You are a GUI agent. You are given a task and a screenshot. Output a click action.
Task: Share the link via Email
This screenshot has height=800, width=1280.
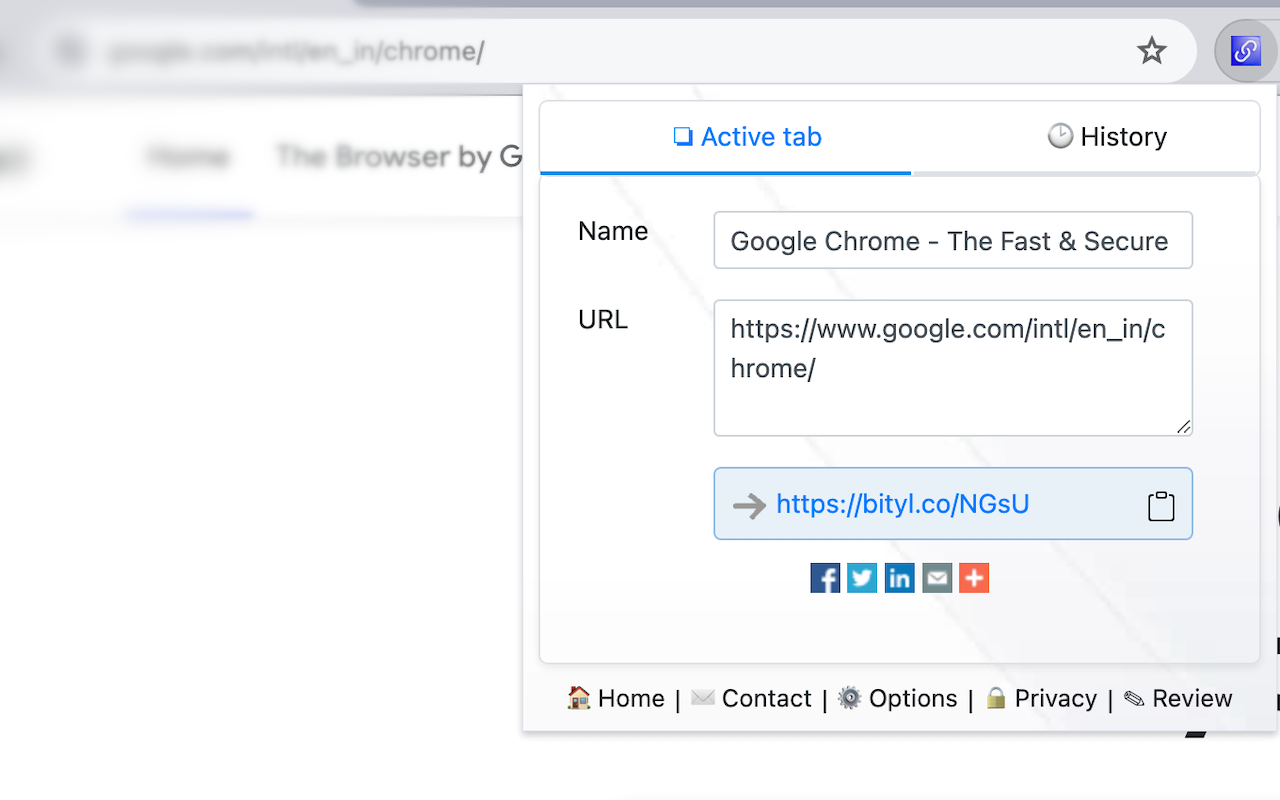coord(937,578)
